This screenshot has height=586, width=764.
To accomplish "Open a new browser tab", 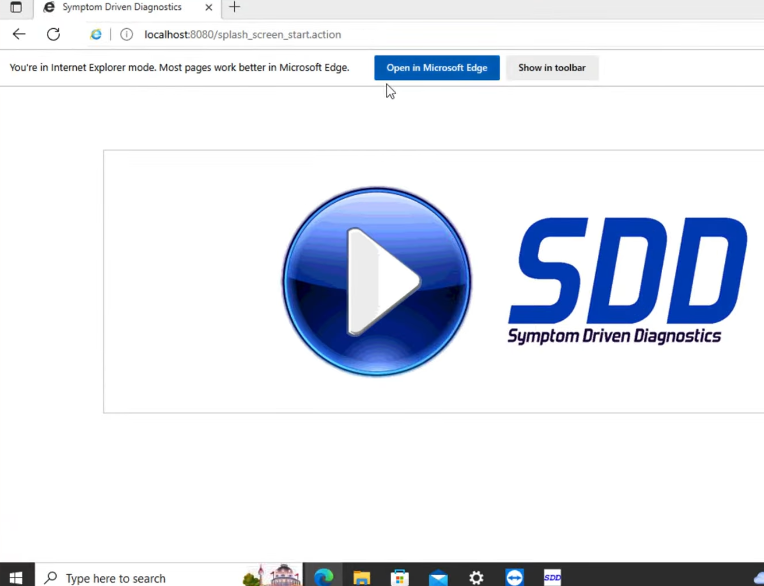I will click(x=234, y=7).
